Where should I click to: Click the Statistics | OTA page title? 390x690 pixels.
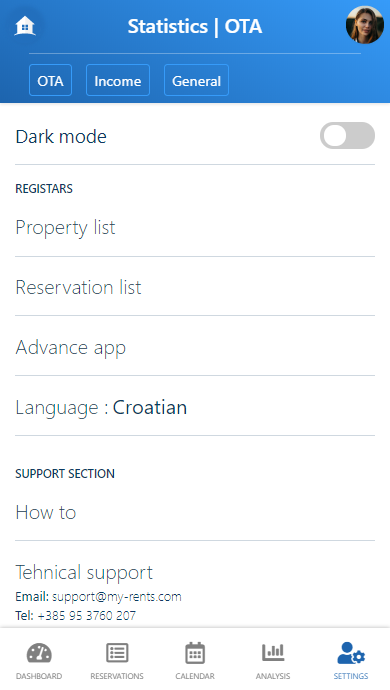coord(195,26)
